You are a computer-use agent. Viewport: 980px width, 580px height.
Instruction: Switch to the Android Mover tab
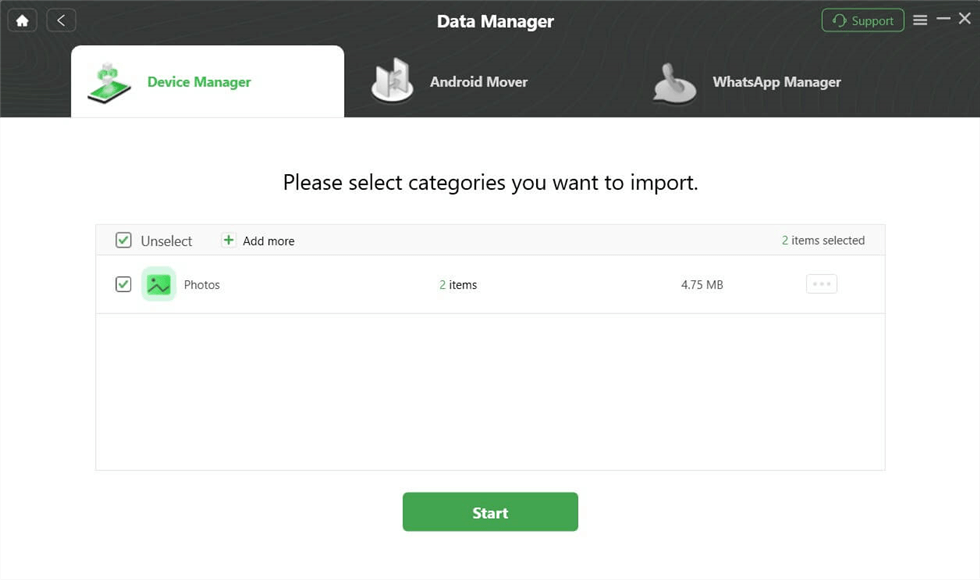click(x=478, y=82)
